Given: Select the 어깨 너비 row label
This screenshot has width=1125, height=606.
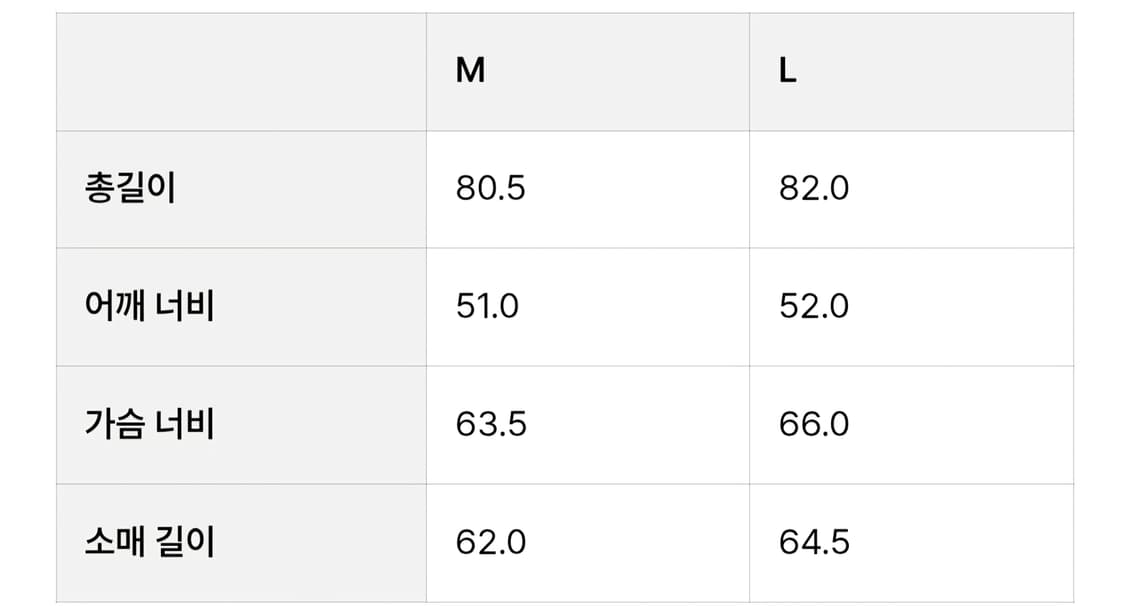Looking at the screenshot, I should click(150, 306).
